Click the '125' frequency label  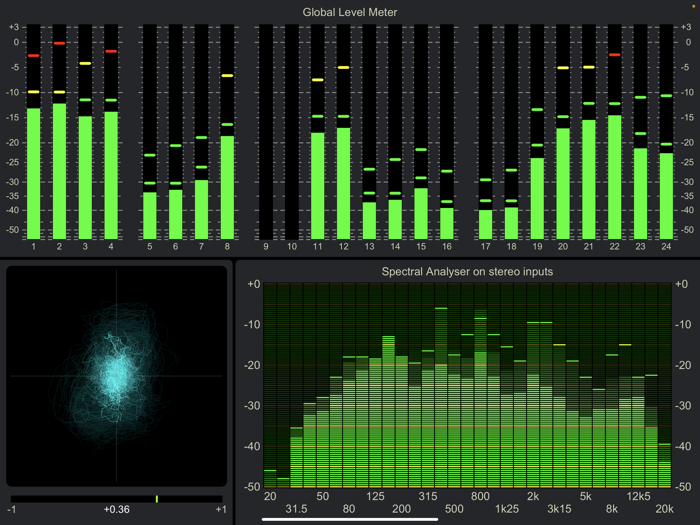point(375,496)
